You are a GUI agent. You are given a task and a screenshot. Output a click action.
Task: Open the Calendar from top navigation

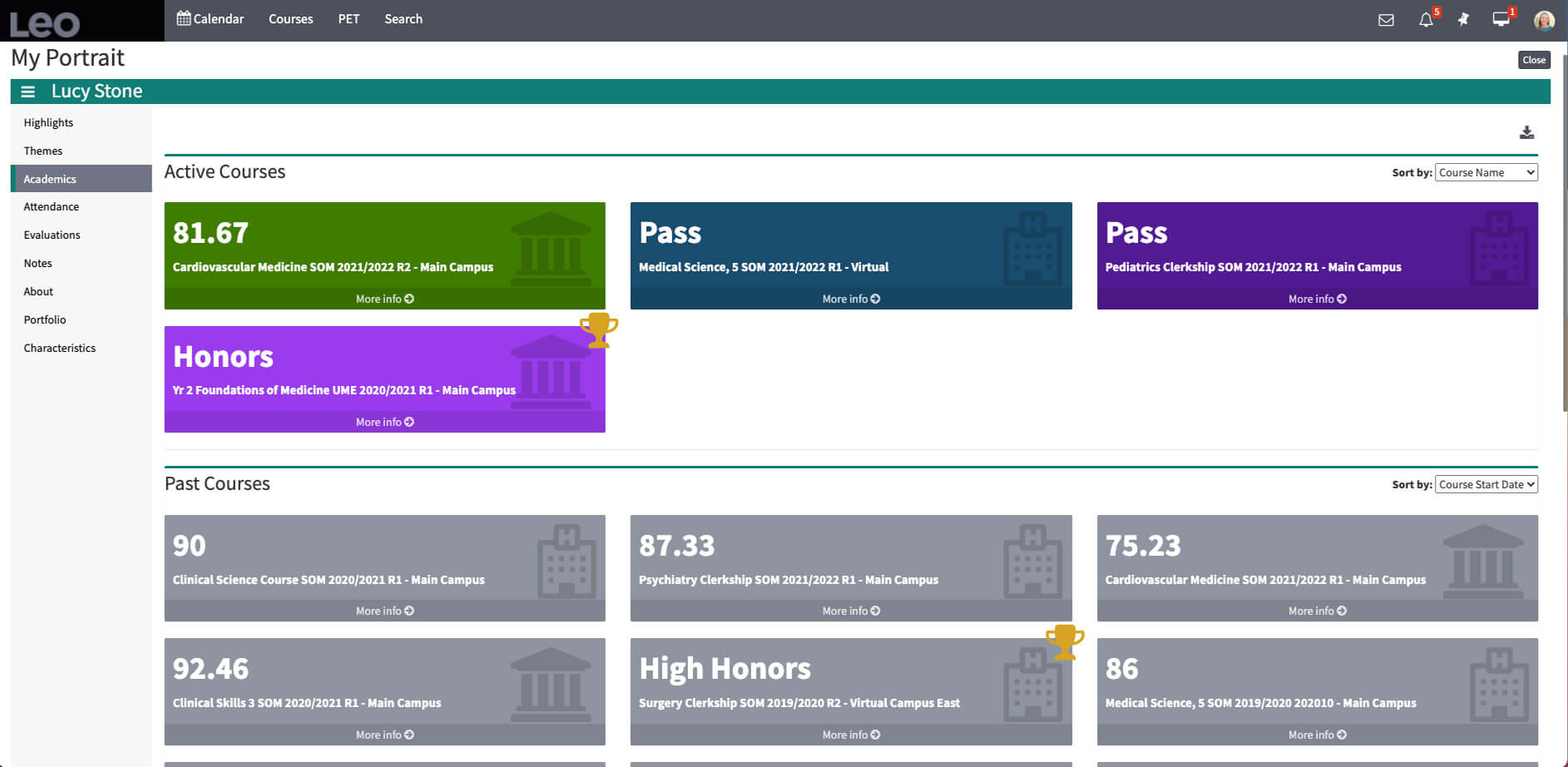(210, 19)
